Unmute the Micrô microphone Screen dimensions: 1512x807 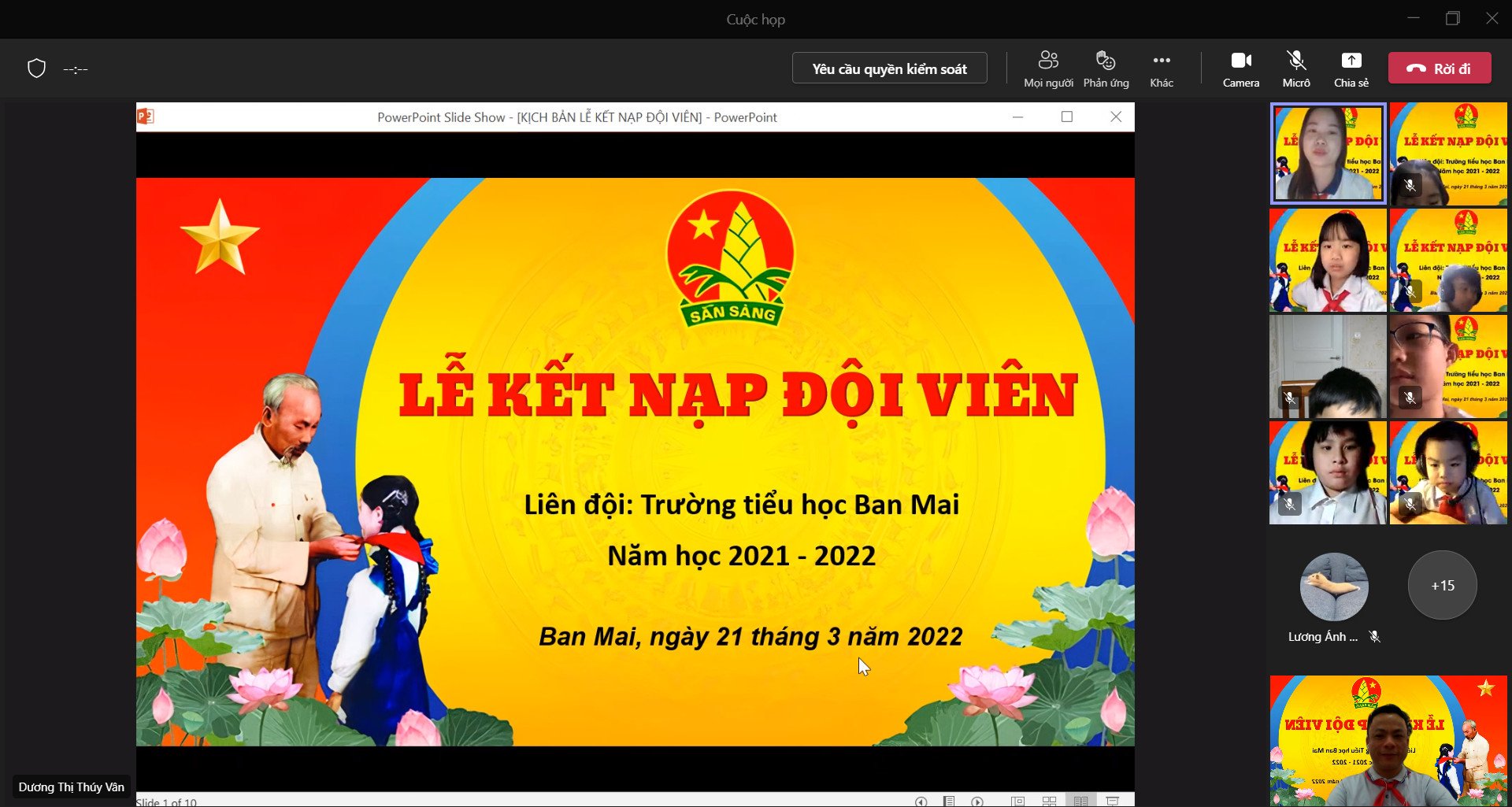[x=1295, y=68]
